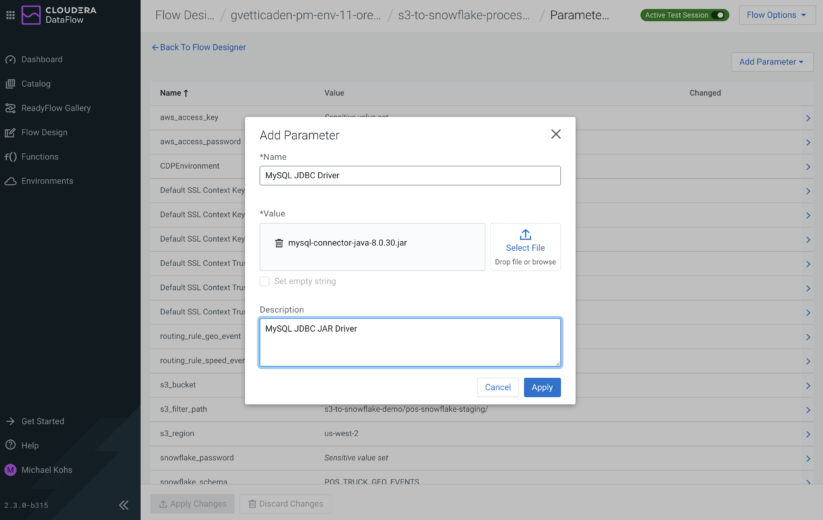Click the gvetticaden-pm-env-11 breadcrumb
The width and height of the screenshot is (823, 520).
[x=305, y=15]
